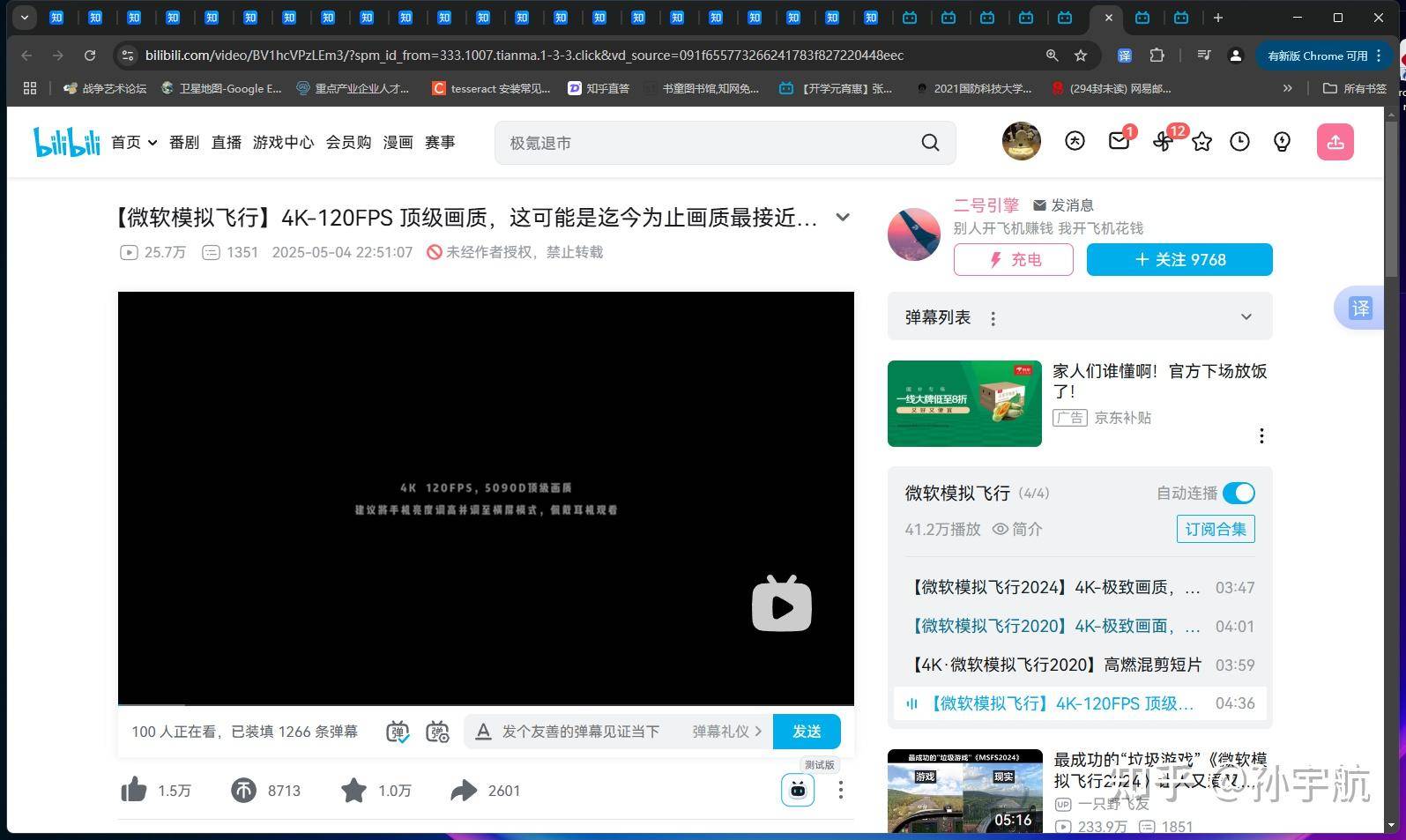1406x840 pixels.
Task: Open the translate extension icon in toolbar
Action: pos(1125,56)
